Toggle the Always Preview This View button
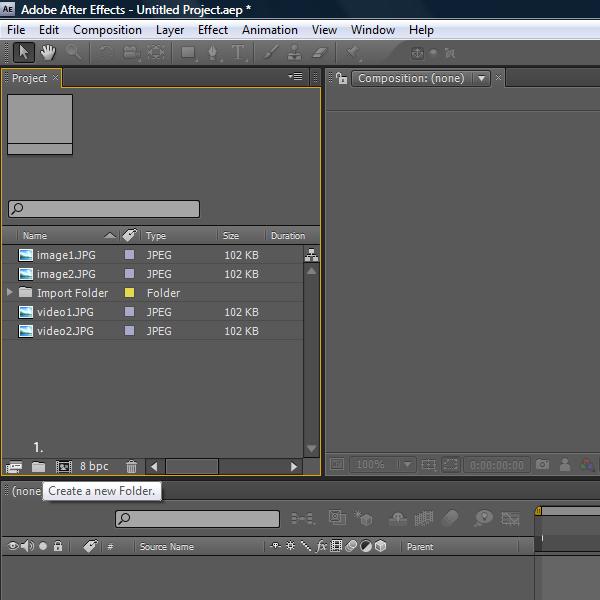Viewport: 600px width, 600px height. pyautogui.click(x=337, y=465)
